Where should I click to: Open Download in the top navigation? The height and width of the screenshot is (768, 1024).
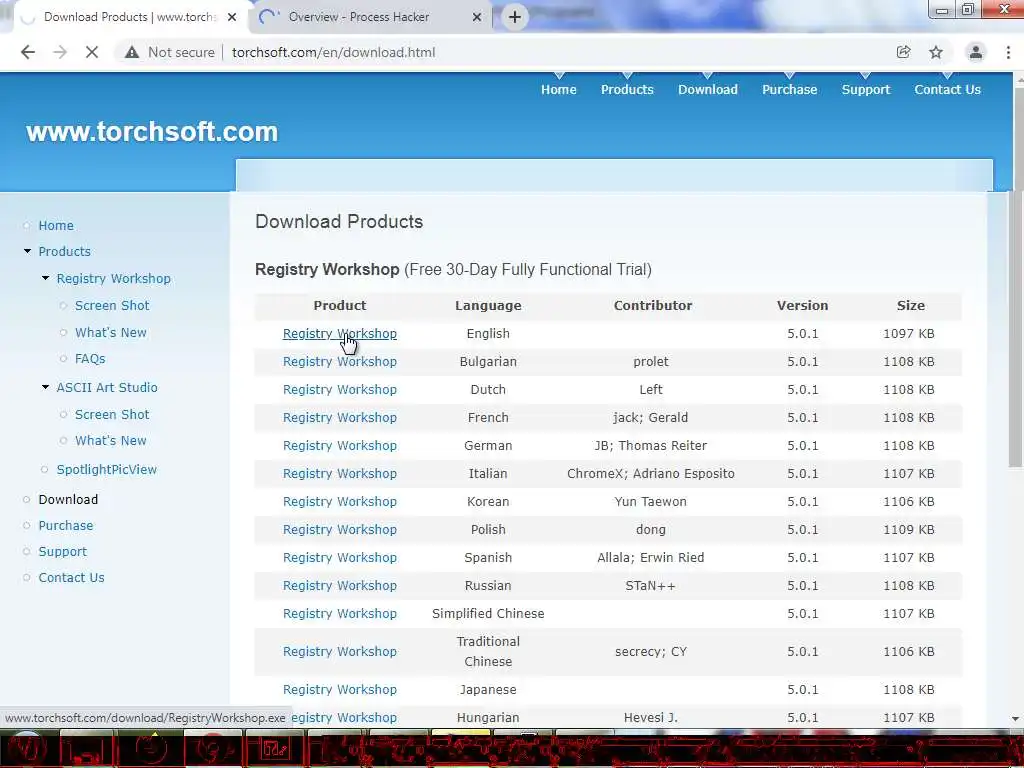click(x=708, y=89)
